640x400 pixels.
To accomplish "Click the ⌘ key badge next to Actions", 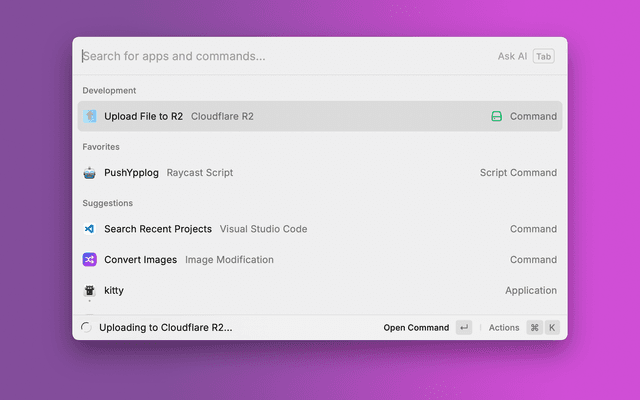I will [534, 327].
